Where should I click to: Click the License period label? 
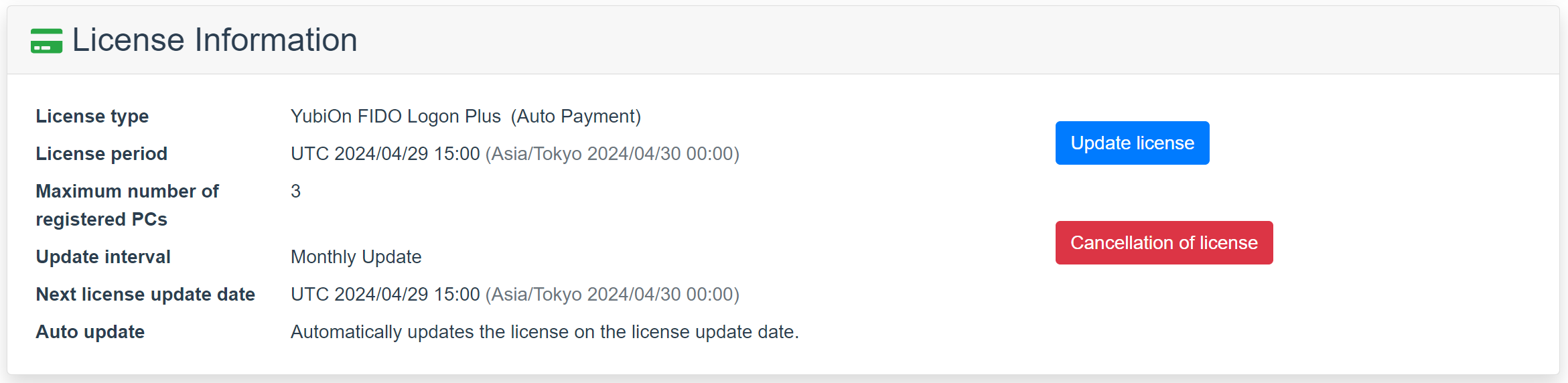[x=102, y=154]
